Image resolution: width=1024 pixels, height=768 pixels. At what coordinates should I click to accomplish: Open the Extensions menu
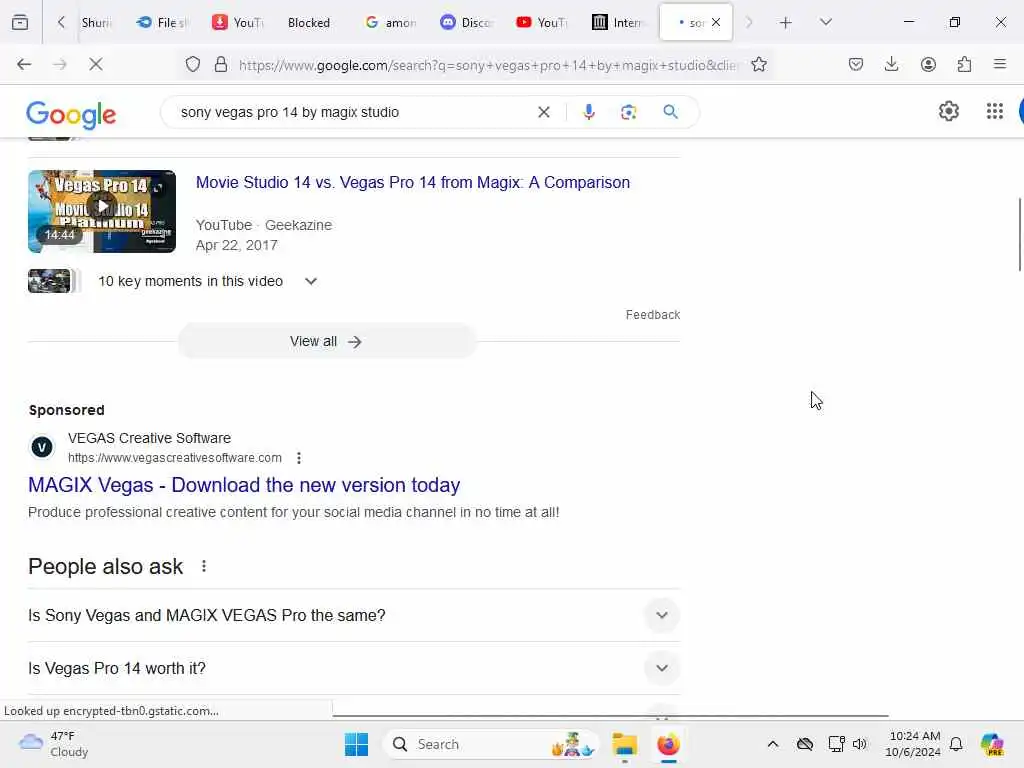click(964, 64)
